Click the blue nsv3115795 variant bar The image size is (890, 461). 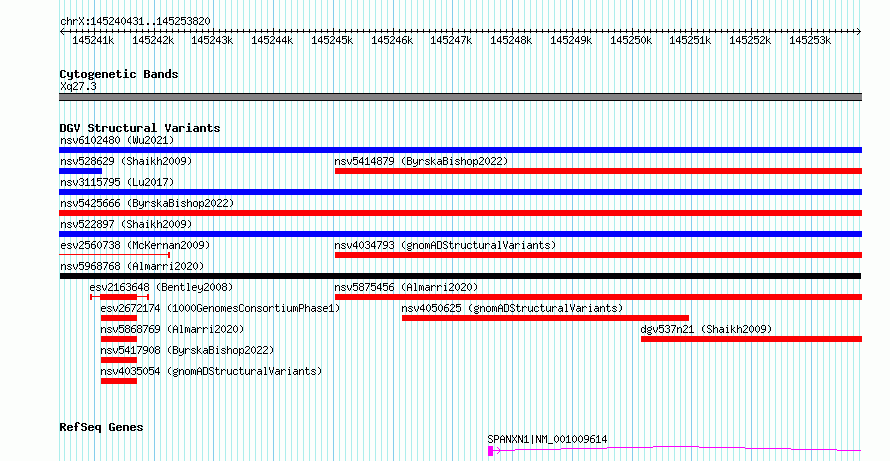click(x=460, y=192)
